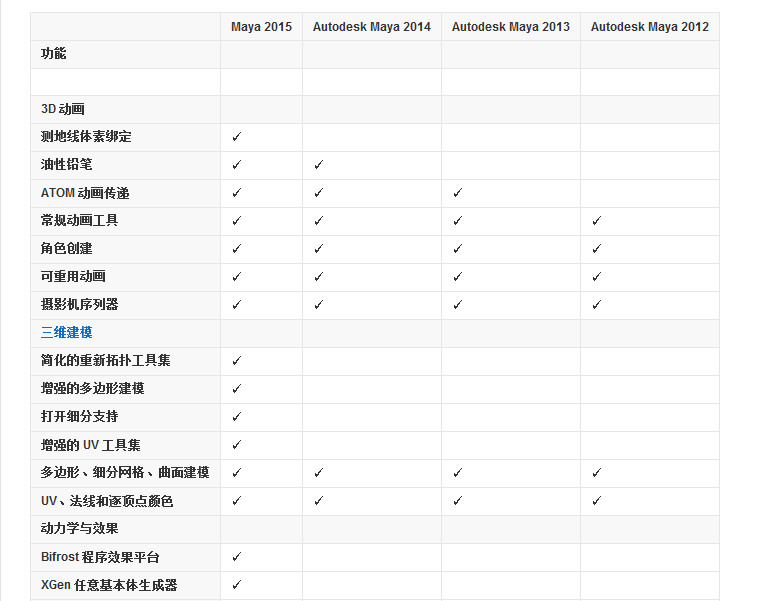Viewport: 762px width, 601px height.
Task: Click the 摄影机序列器 checkmark under Maya 2015
Action: (x=237, y=305)
